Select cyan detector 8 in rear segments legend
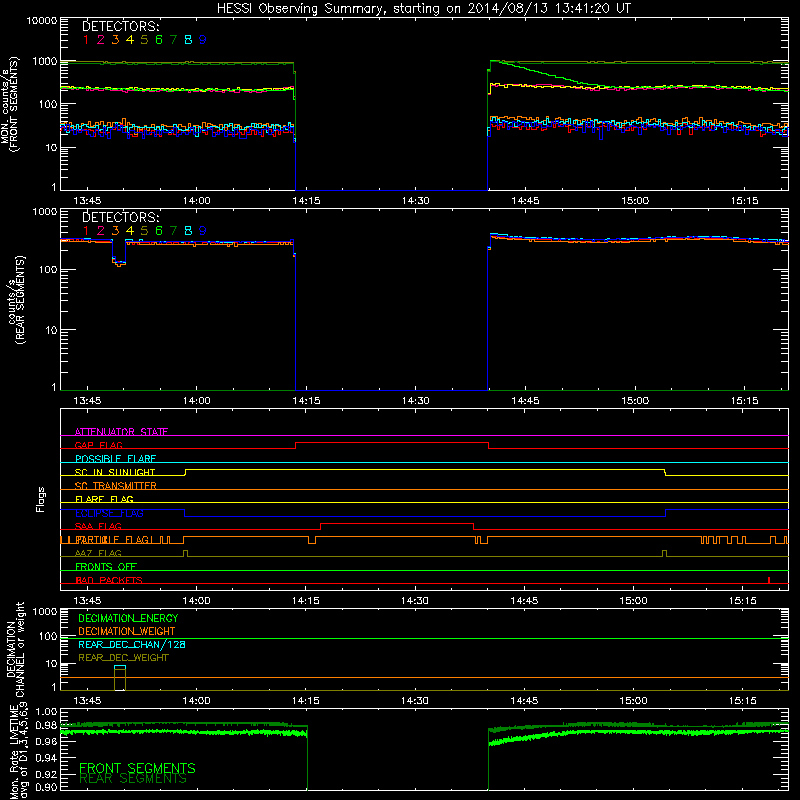The height and width of the screenshot is (800, 800). tap(188, 231)
